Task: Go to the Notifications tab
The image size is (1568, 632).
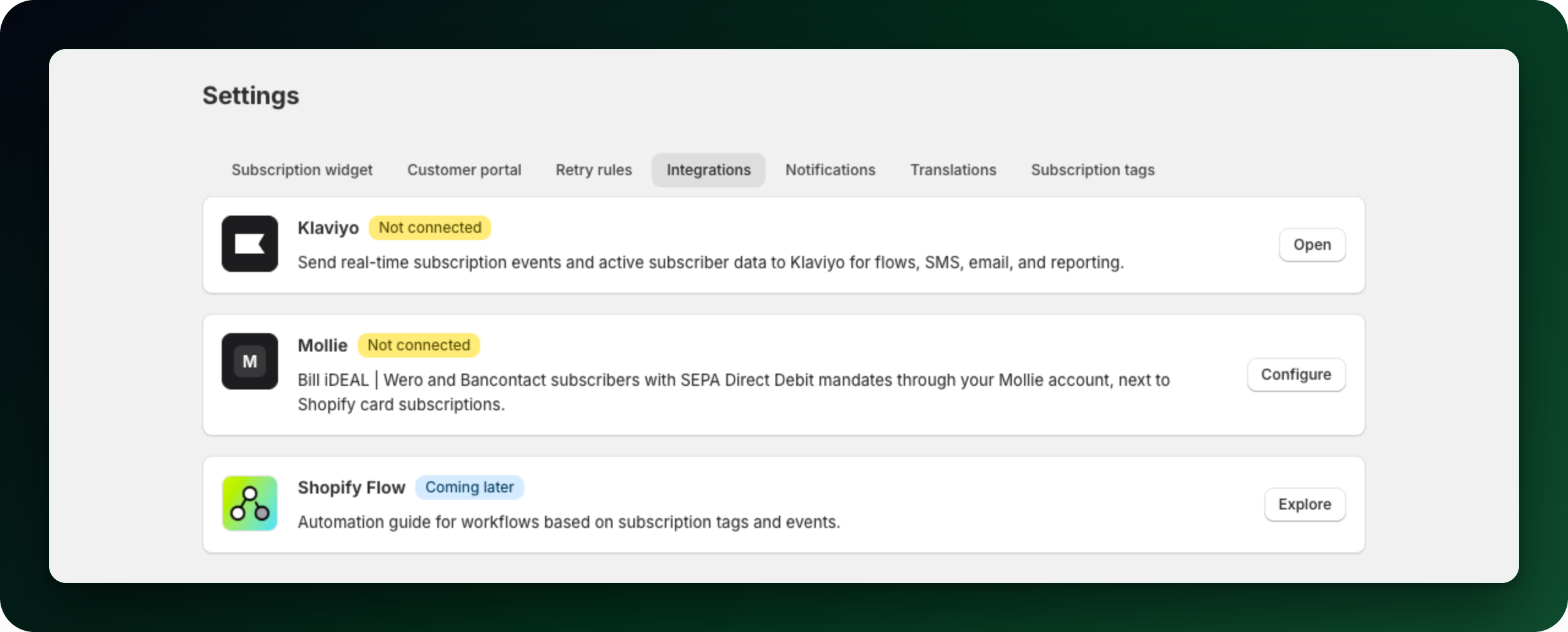Action: tap(831, 170)
